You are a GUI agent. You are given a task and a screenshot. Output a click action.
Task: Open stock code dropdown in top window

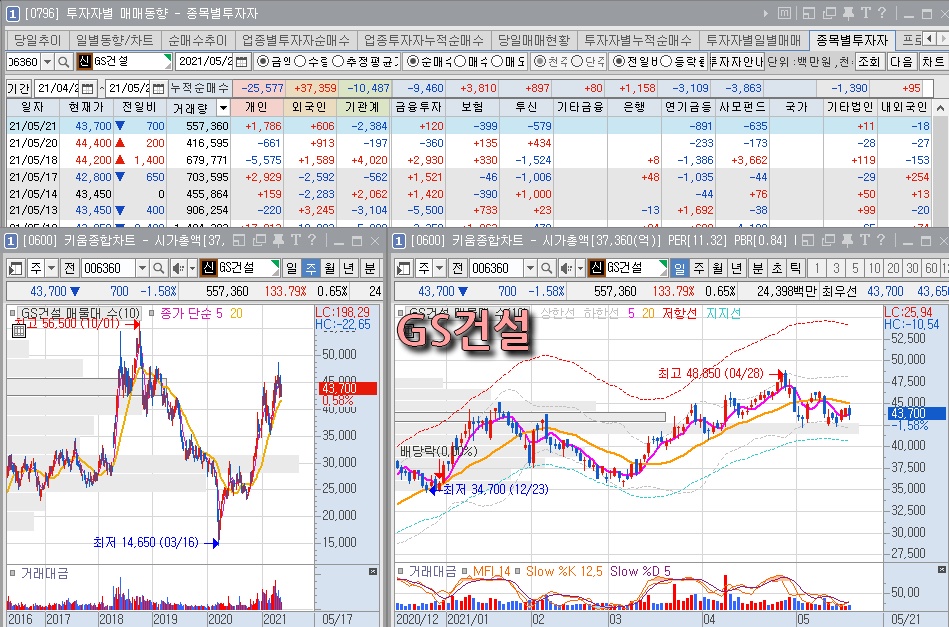pos(48,62)
